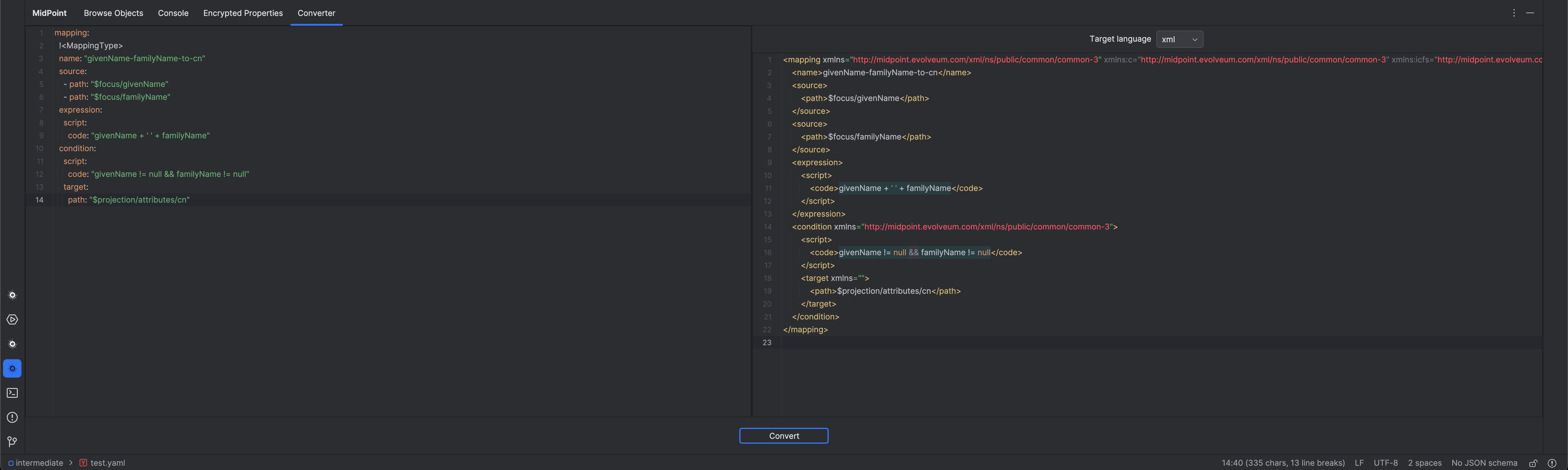The height and width of the screenshot is (470, 1568).
Task: Open the Run Services hexagon tool window
Action: [12, 320]
